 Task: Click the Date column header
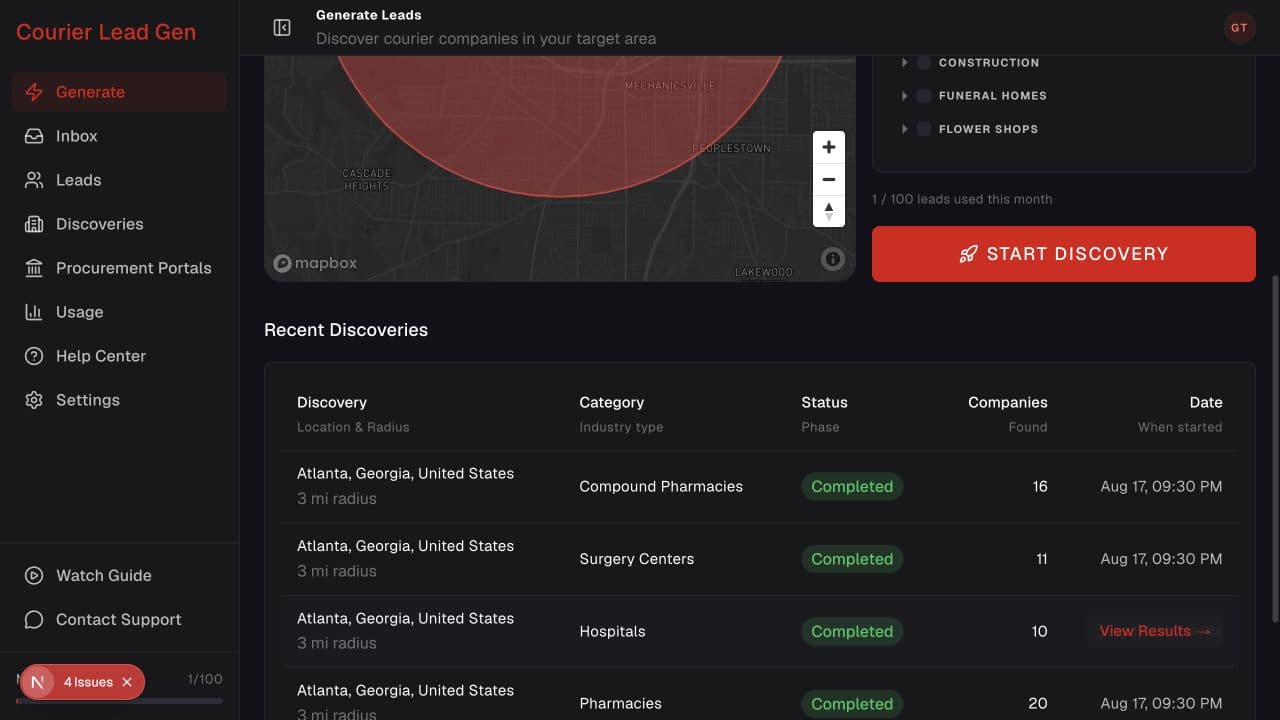pyautogui.click(x=1206, y=403)
